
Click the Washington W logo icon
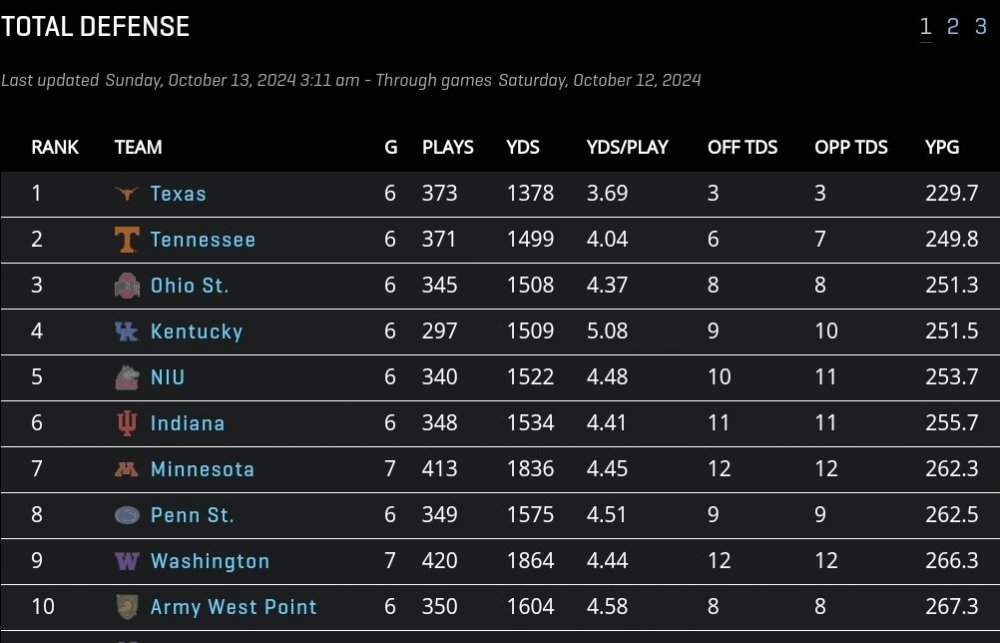pyautogui.click(x=127, y=562)
